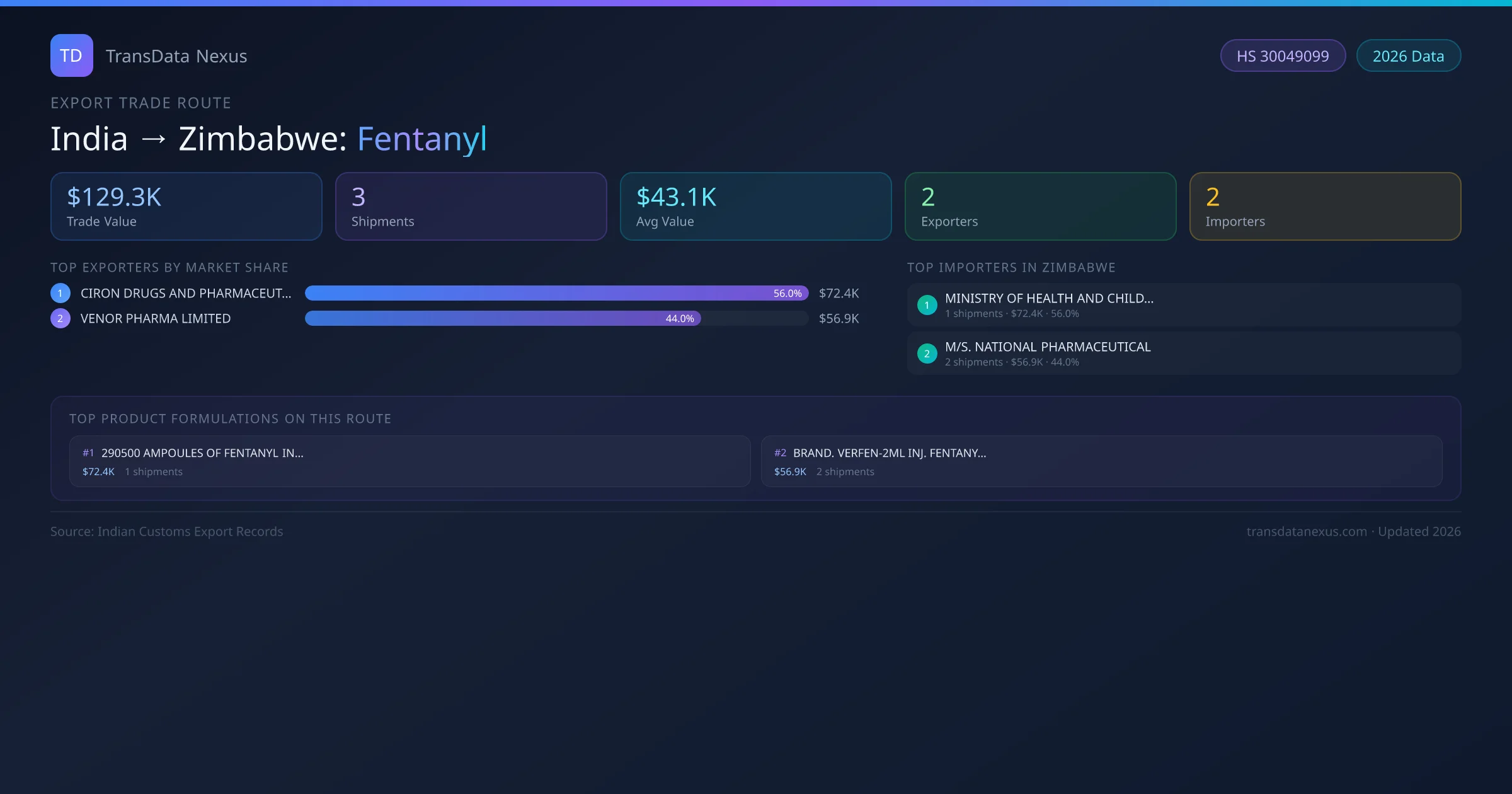The height and width of the screenshot is (794, 1512).
Task: Click the green rank 2 importer badge
Action: [x=927, y=354]
